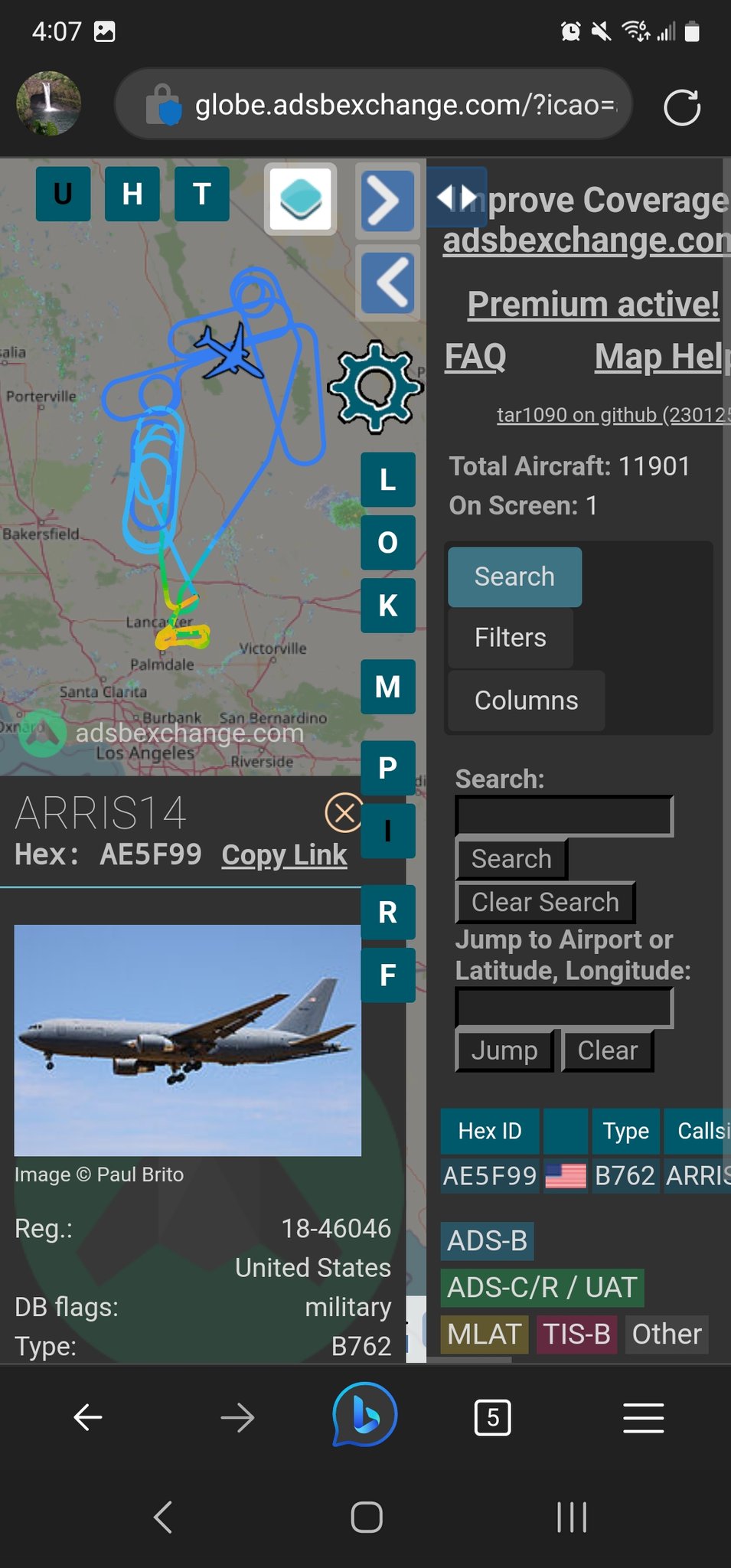
Task: Close the ARRIS14 aircraft info panel
Action: (344, 812)
